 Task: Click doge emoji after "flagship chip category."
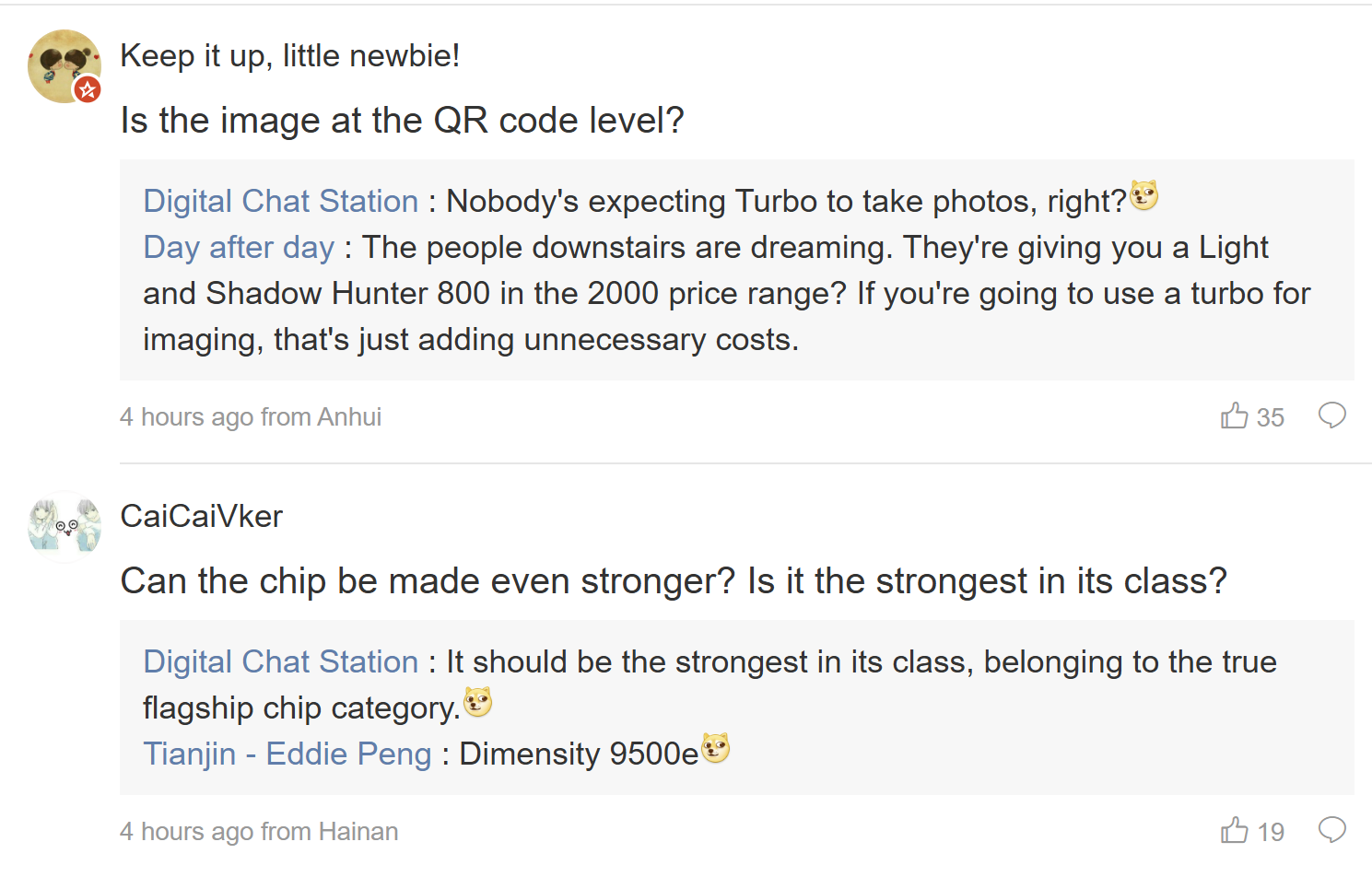pyautogui.click(x=477, y=703)
